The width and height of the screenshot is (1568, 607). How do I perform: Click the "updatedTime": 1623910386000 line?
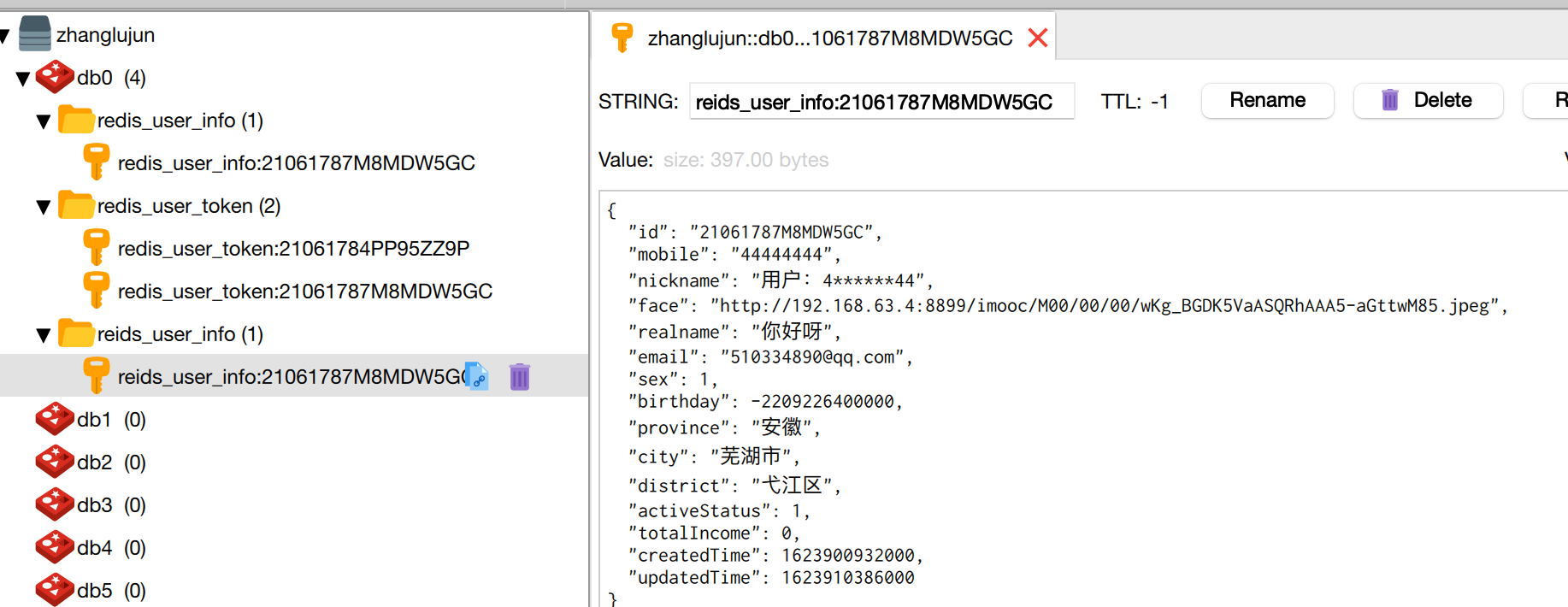coord(771,578)
